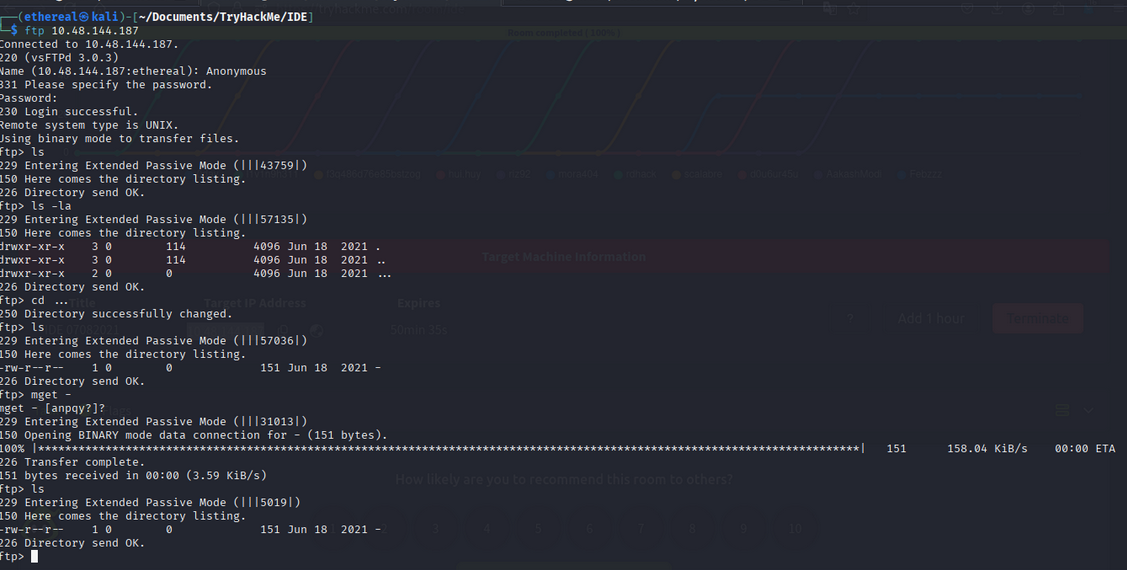Viewport: 1127px width, 570px height.
Task: Click the Target Machine Information banner
Action: tap(563, 257)
